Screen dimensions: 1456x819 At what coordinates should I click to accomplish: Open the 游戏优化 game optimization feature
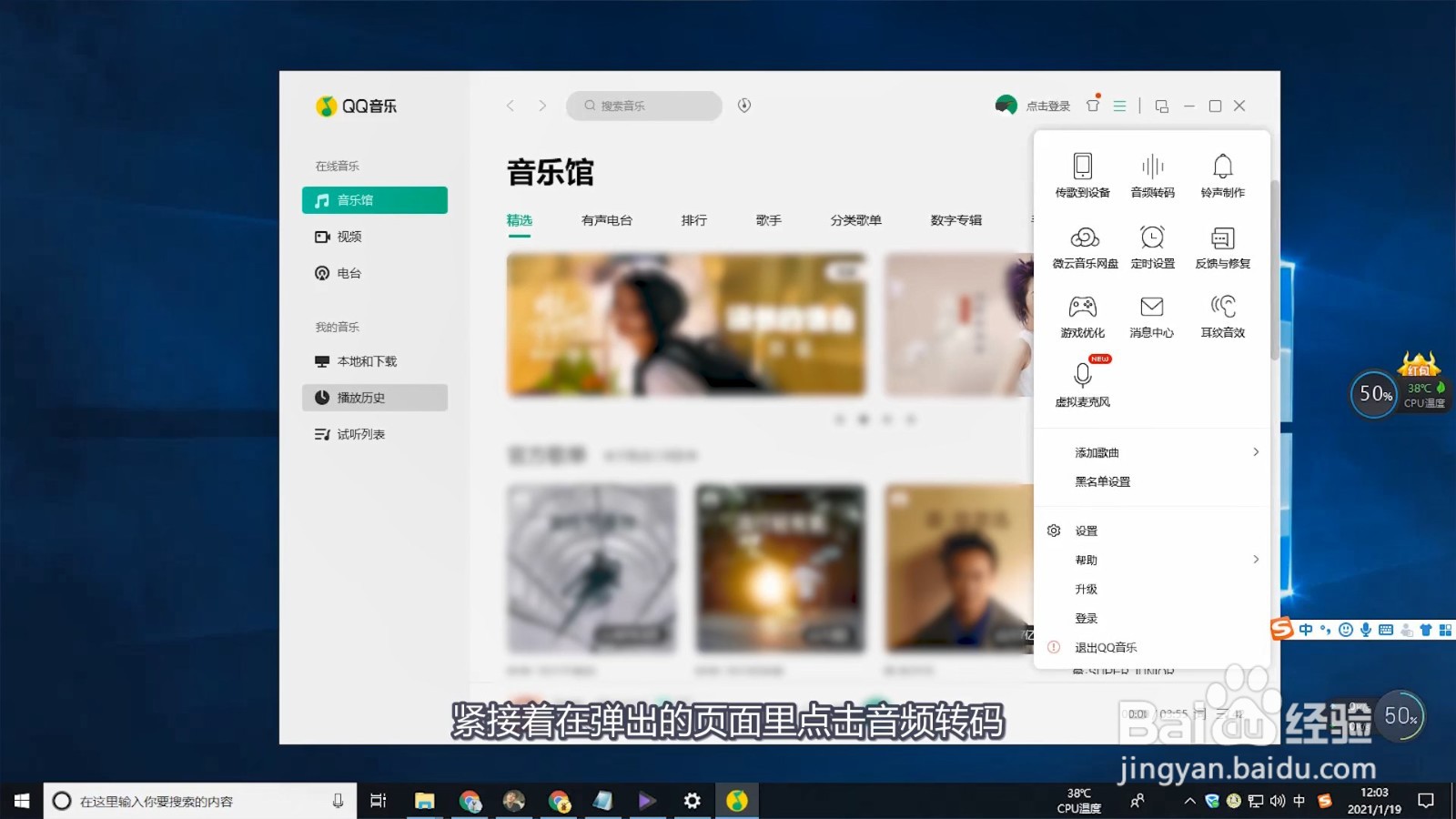pyautogui.click(x=1082, y=316)
